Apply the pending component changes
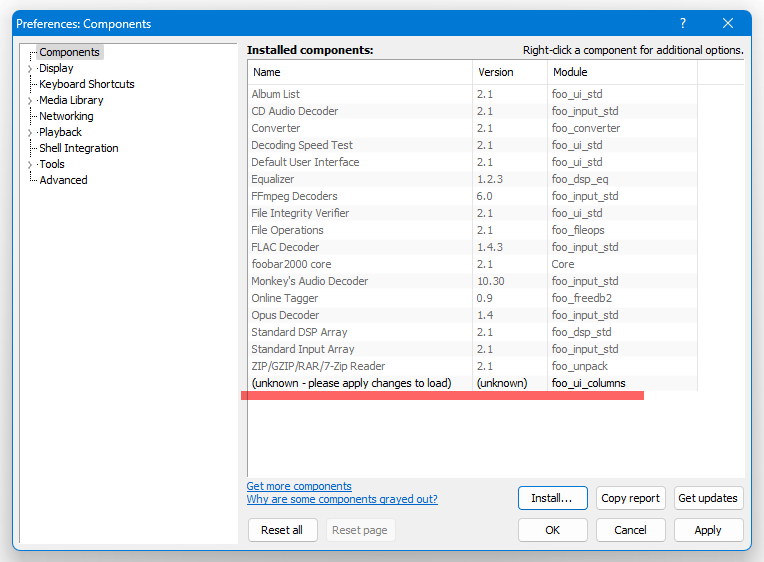Viewport: 764px width, 562px height. point(708,530)
